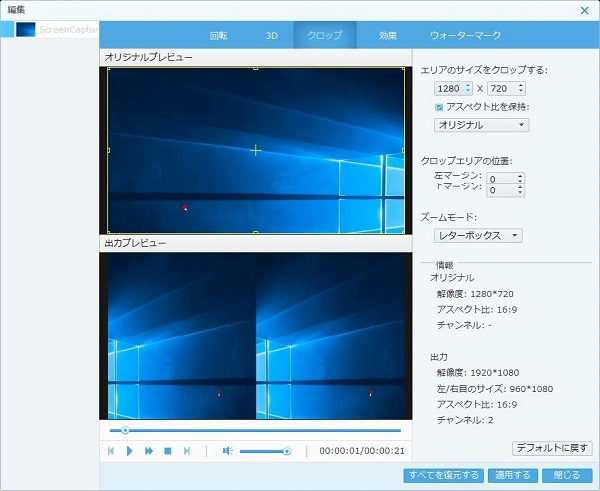The image size is (600, 491).
Task: Click 左/右目のサイズ: 960*1080 text
Action: pyautogui.click(x=495, y=389)
